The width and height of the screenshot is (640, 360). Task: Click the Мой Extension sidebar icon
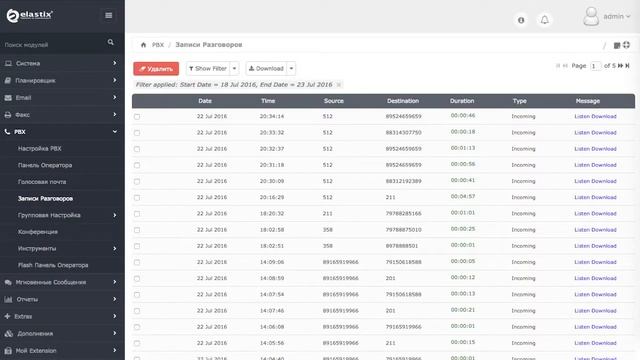tap(8, 351)
